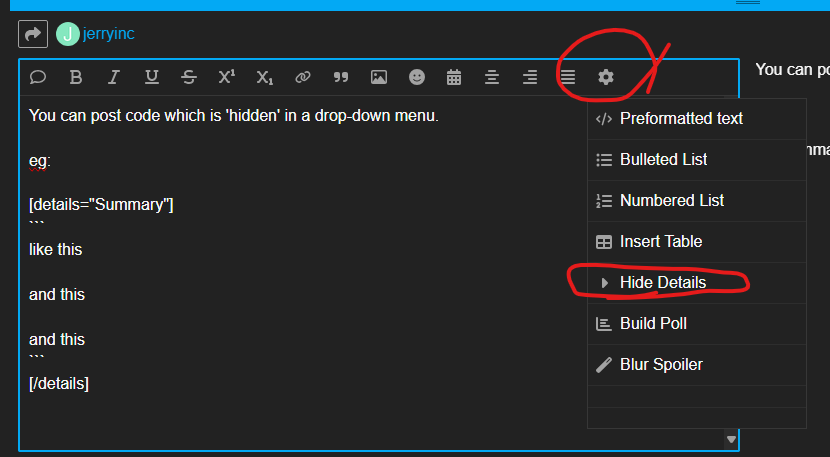
Task: Right-align the text
Action: (x=530, y=77)
